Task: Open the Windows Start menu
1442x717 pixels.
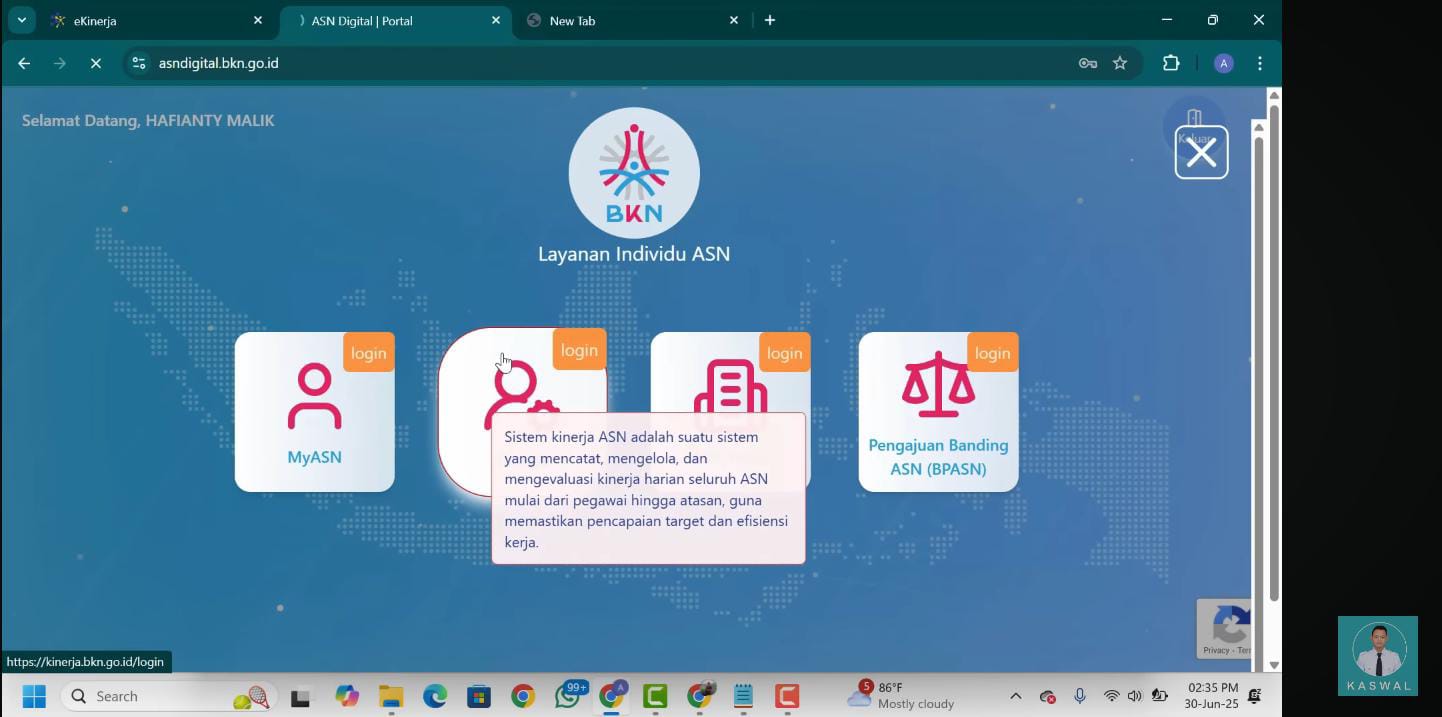Action: [x=34, y=696]
